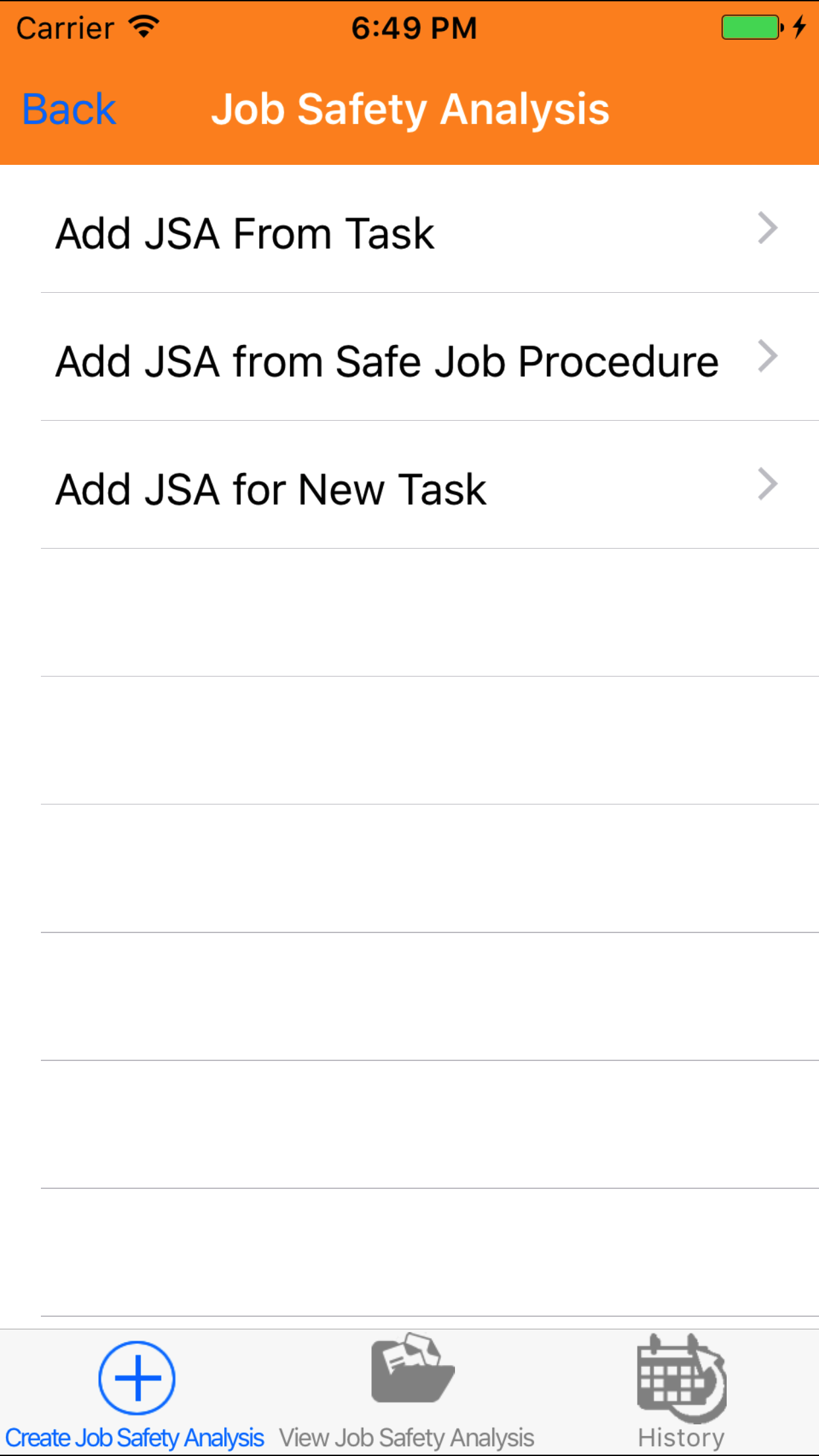Tap the Carrier label in status bar
819x1456 pixels.
[65, 28]
